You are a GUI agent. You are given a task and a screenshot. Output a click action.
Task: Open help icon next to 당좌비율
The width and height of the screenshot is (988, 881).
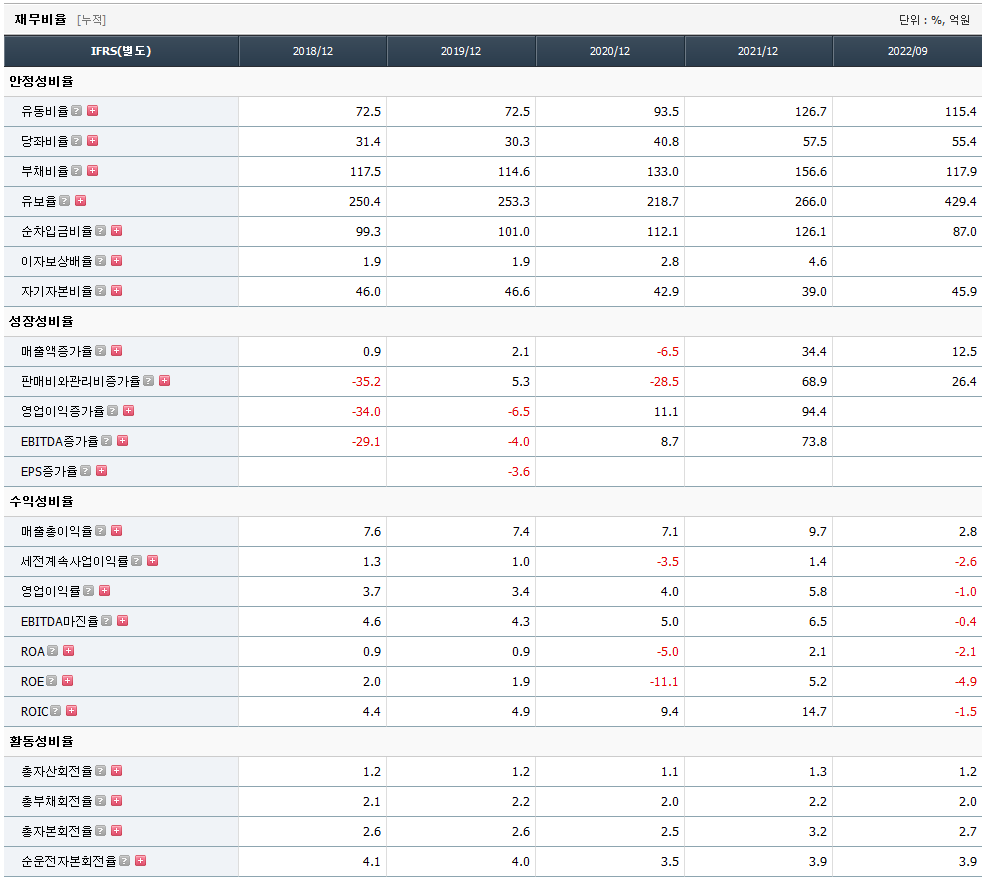click(77, 141)
